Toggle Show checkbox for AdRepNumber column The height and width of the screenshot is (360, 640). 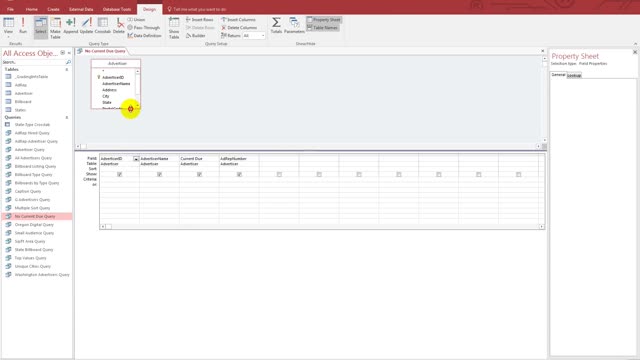coord(240,174)
